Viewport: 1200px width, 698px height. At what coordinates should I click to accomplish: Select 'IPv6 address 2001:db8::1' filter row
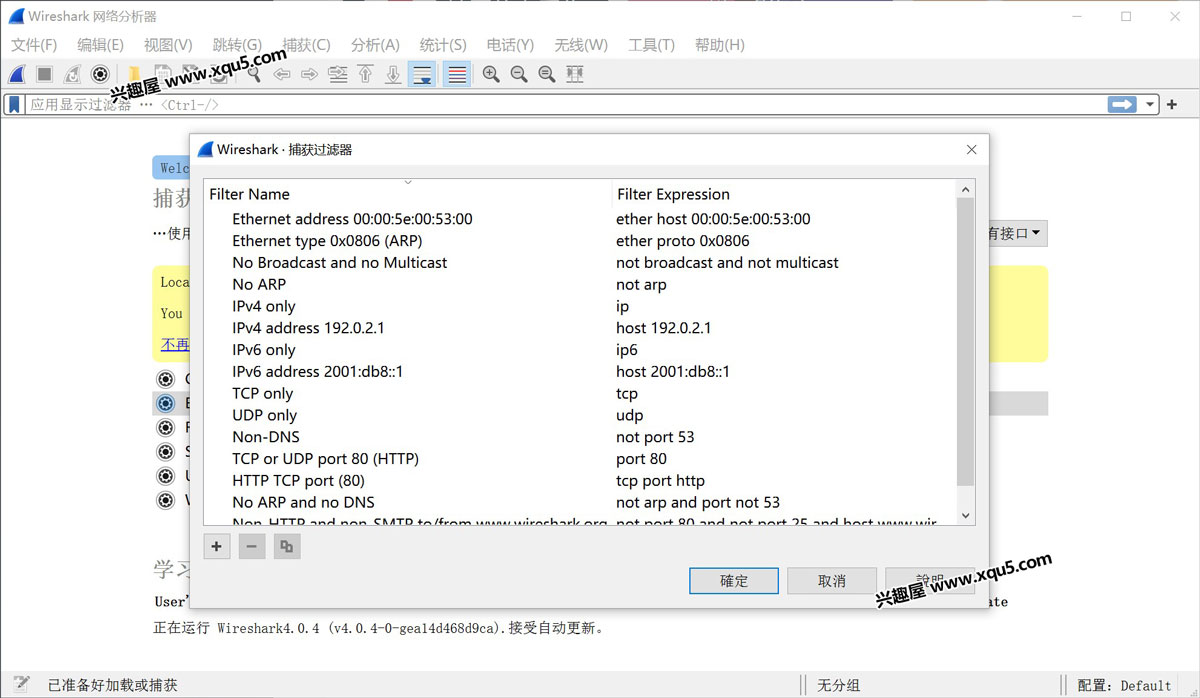point(580,372)
